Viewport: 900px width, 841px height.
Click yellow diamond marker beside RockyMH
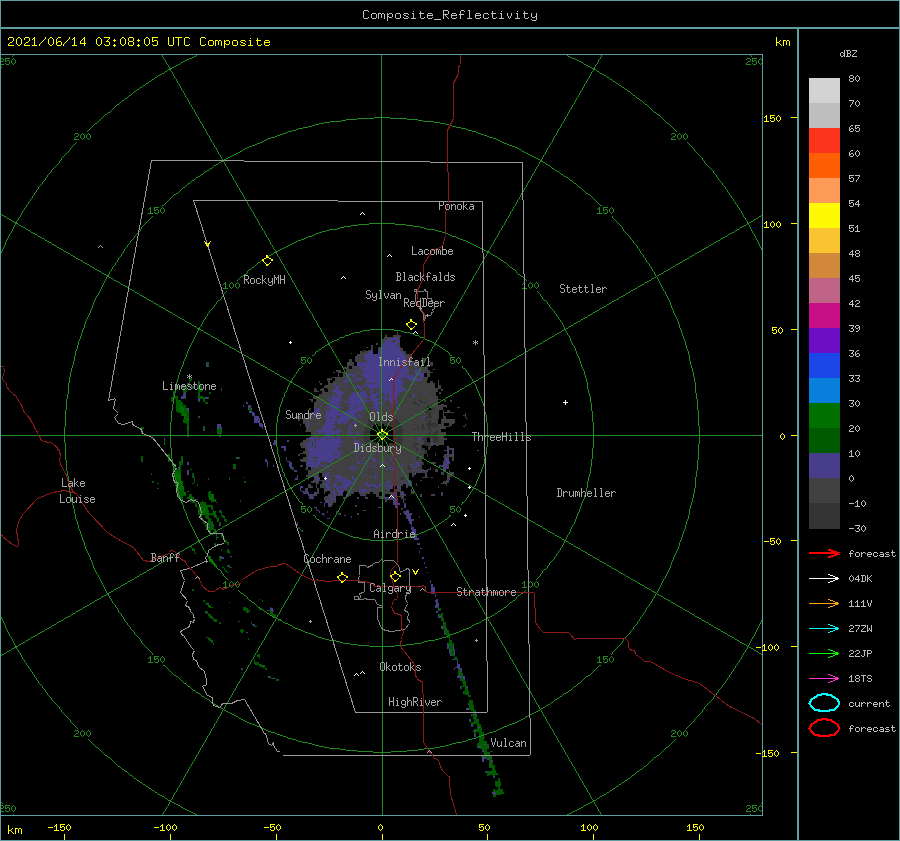click(x=267, y=261)
